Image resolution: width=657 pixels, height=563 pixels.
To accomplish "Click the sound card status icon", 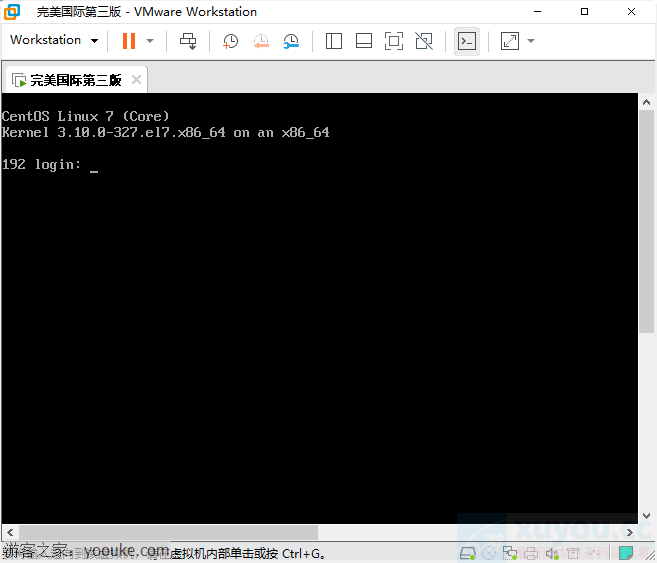I will pos(549,553).
